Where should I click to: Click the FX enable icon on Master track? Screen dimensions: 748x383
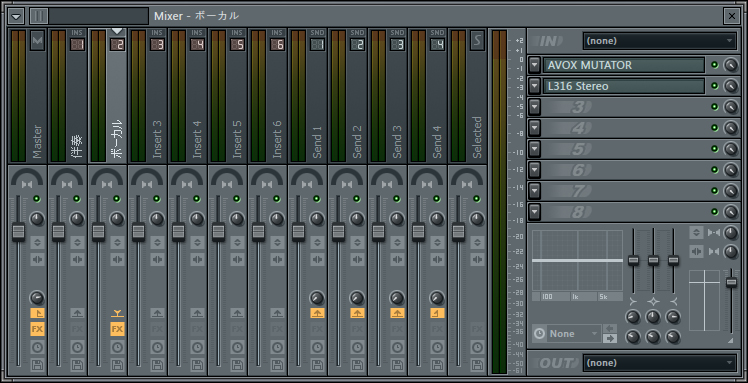pyautogui.click(x=37, y=329)
